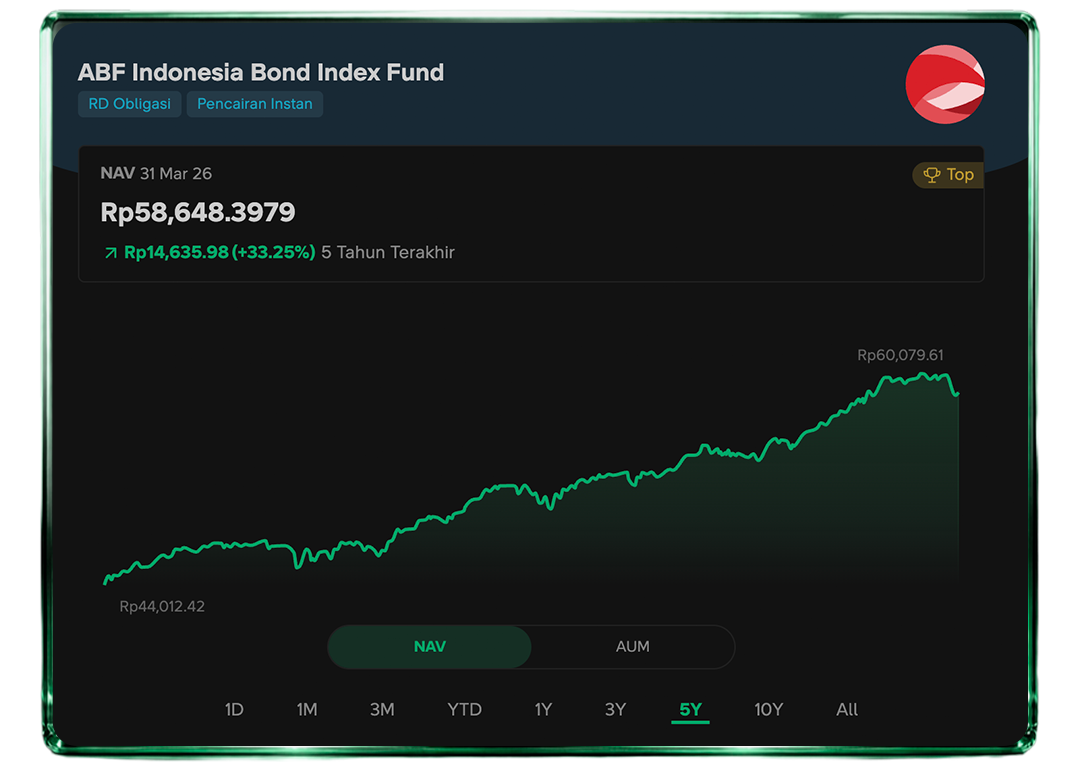Screen dimensions: 1080x771
Task: Click the NAV value Rp58,648.3979
Action: point(198,212)
